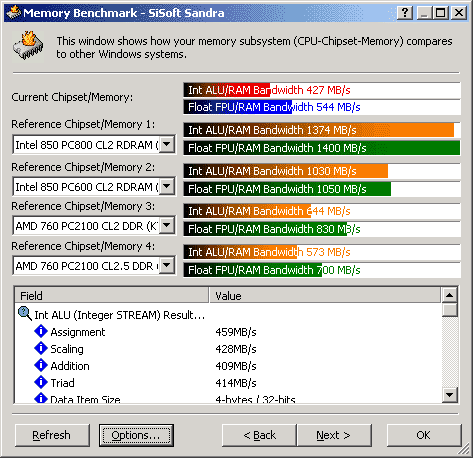Click the flaming memory chip icon
The image size is (473, 458).
pos(28,46)
